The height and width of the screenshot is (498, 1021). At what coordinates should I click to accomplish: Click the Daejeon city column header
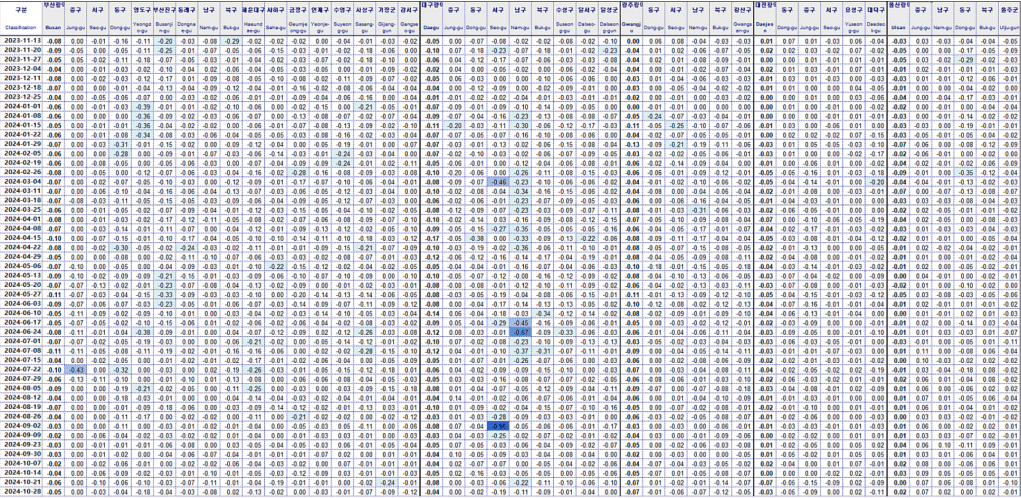[x=764, y=20]
